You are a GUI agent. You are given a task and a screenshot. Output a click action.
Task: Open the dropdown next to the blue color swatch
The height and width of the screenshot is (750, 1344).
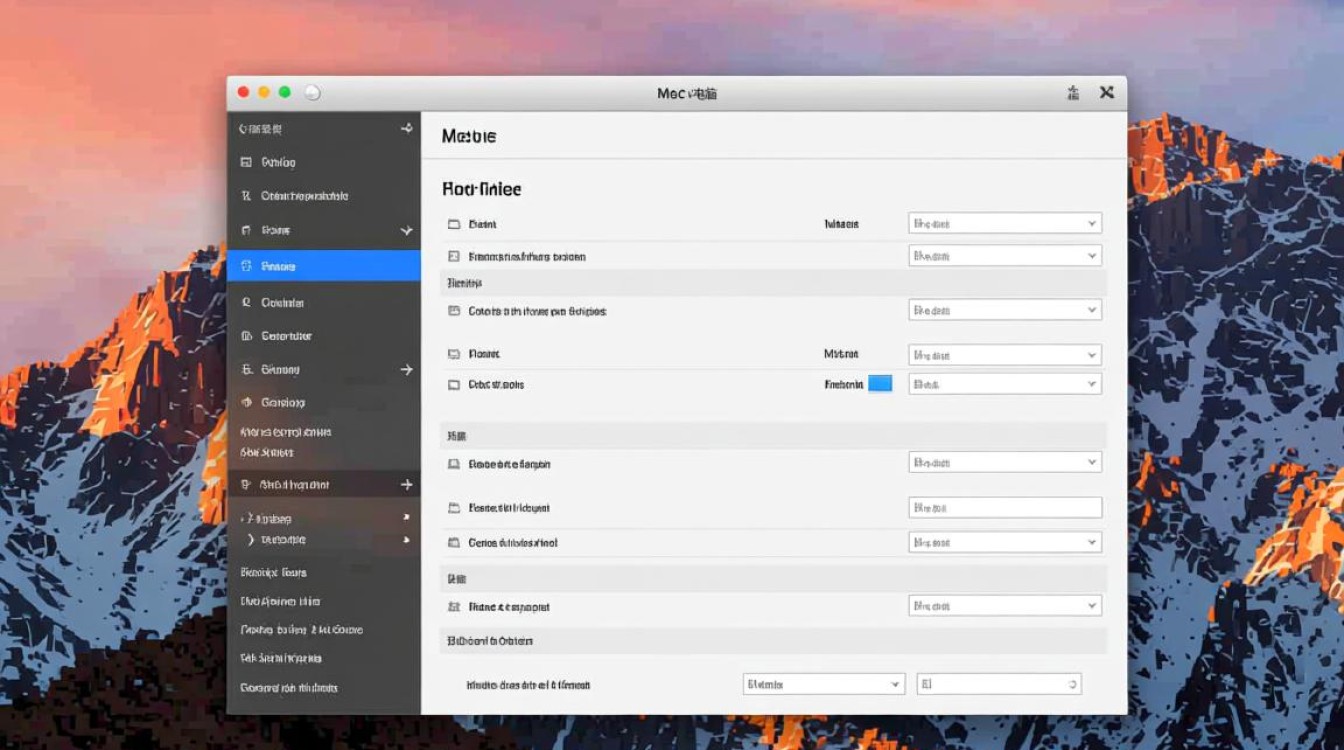1004,384
